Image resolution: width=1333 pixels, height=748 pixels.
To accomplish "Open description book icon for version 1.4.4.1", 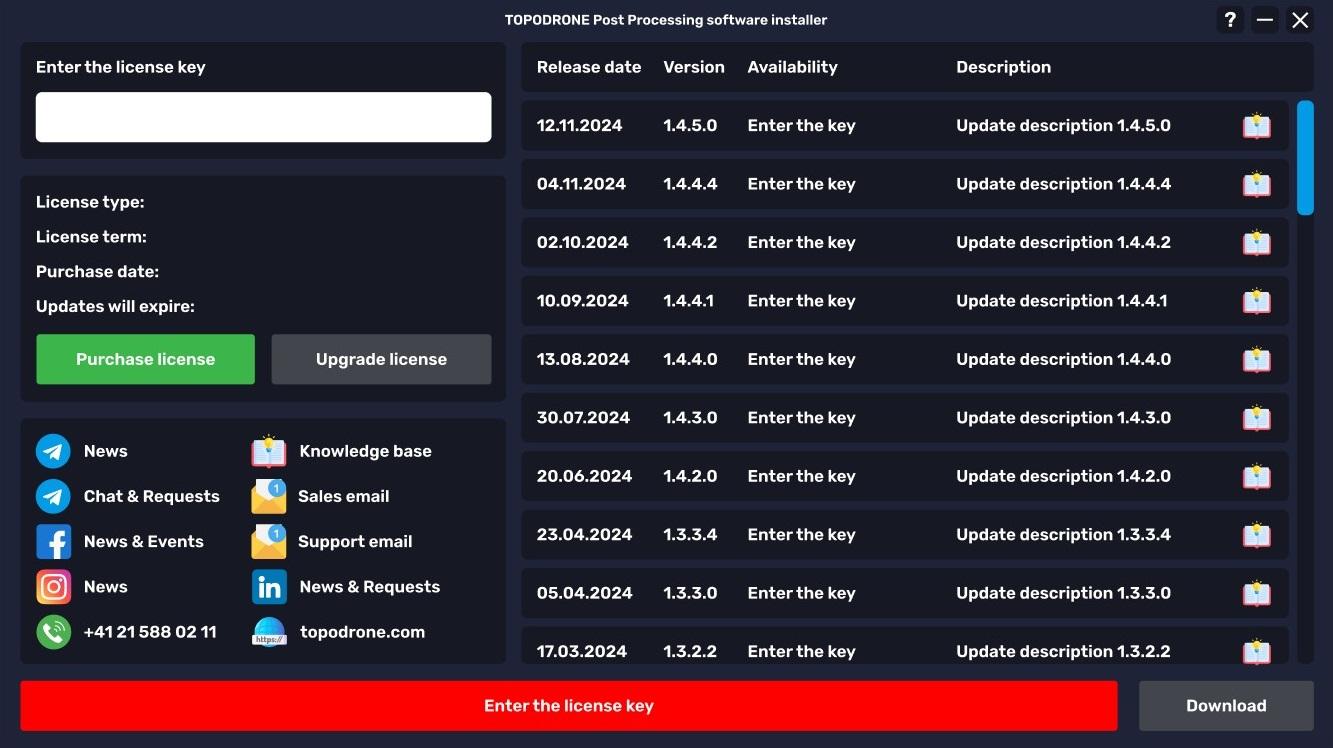I will coord(1256,301).
